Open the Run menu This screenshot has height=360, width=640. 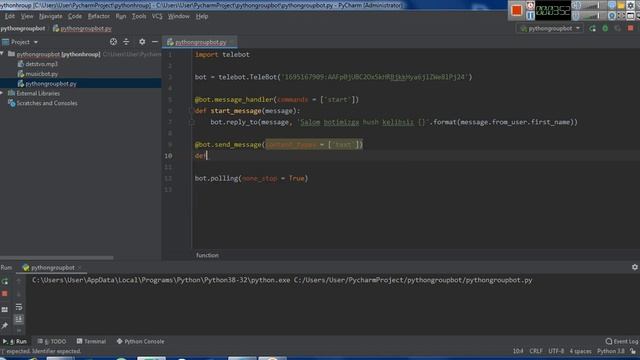121,16
